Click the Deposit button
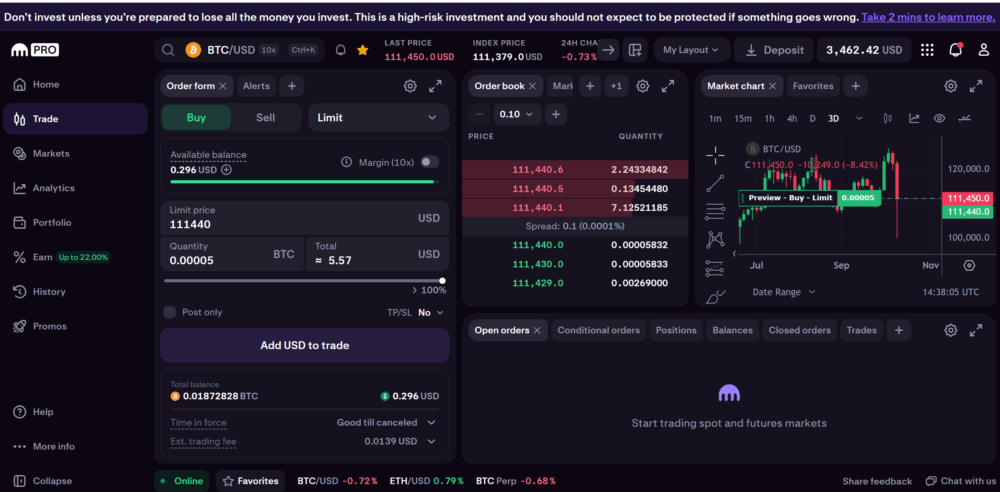 coord(774,50)
